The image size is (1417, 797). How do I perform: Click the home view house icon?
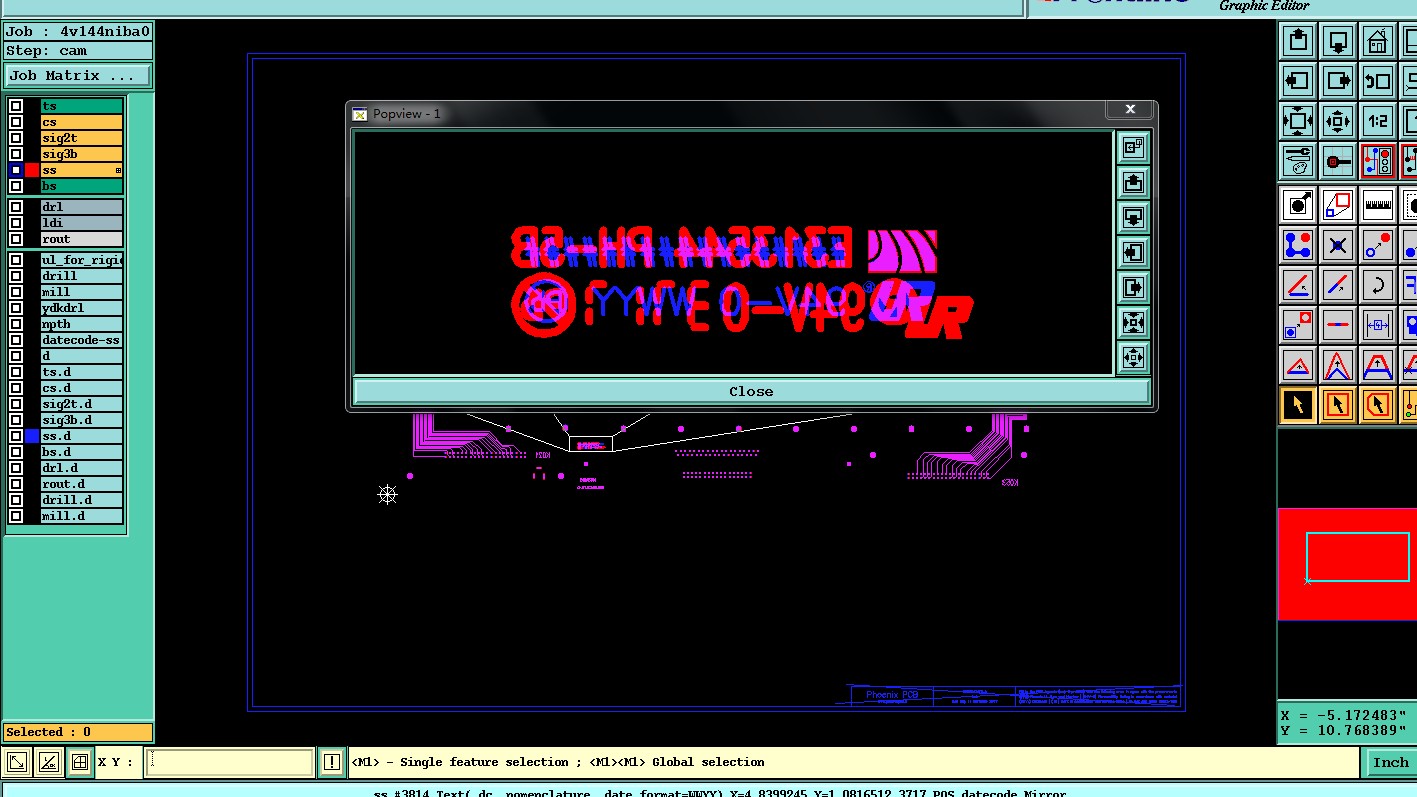[1378, 41]
